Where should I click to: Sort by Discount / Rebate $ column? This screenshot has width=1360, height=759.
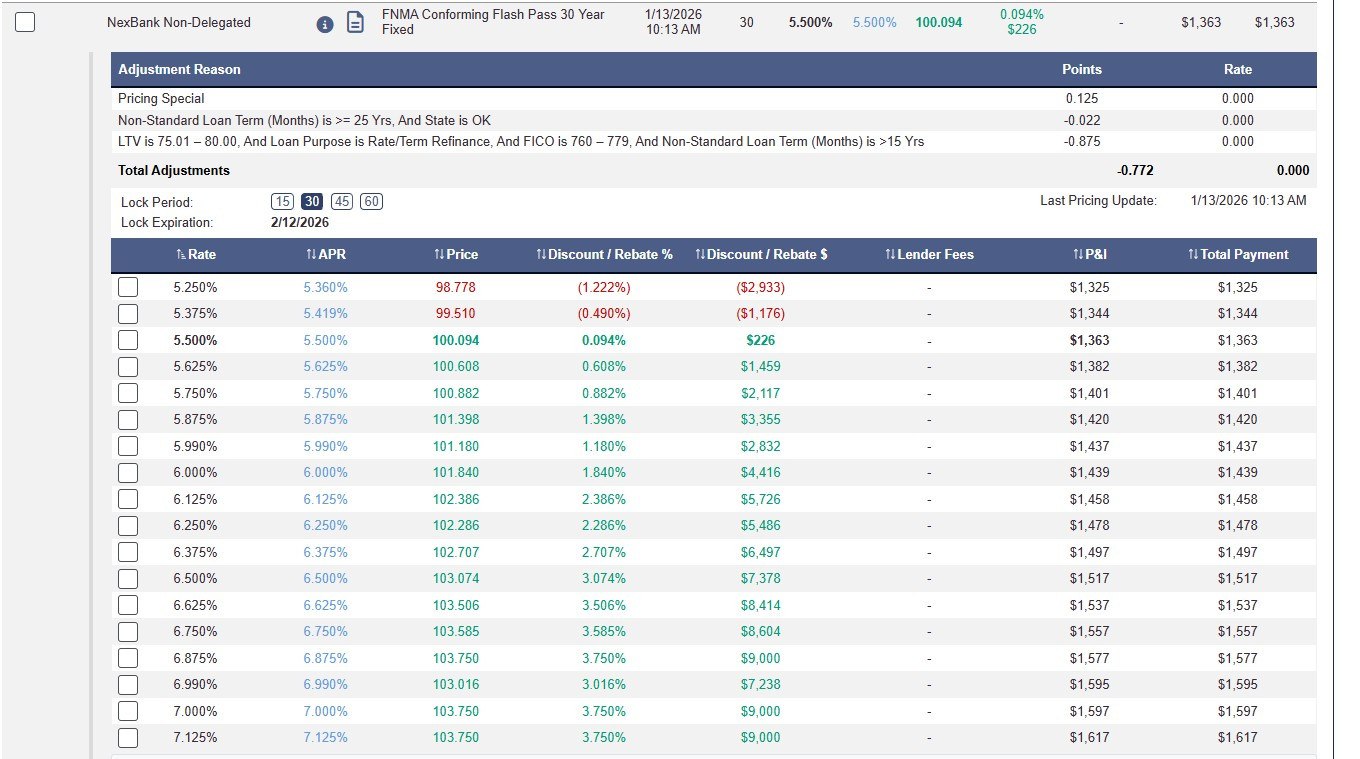click(761, 254)
